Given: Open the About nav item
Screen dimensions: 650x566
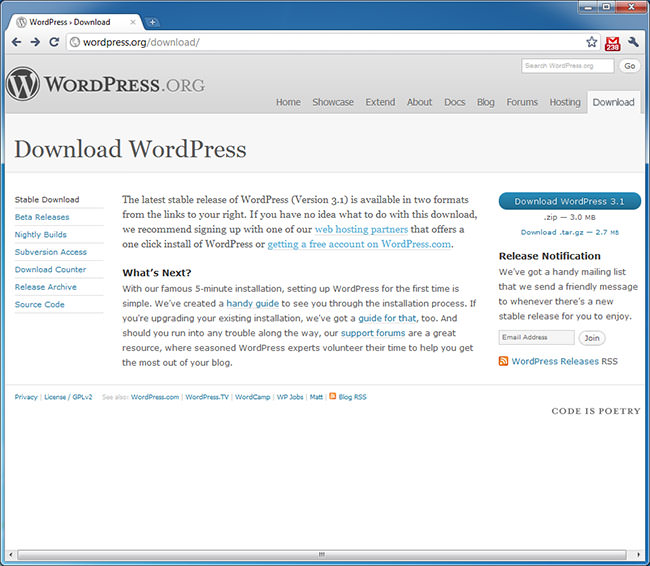Looking at the screenshot, I should click(419, 102).
